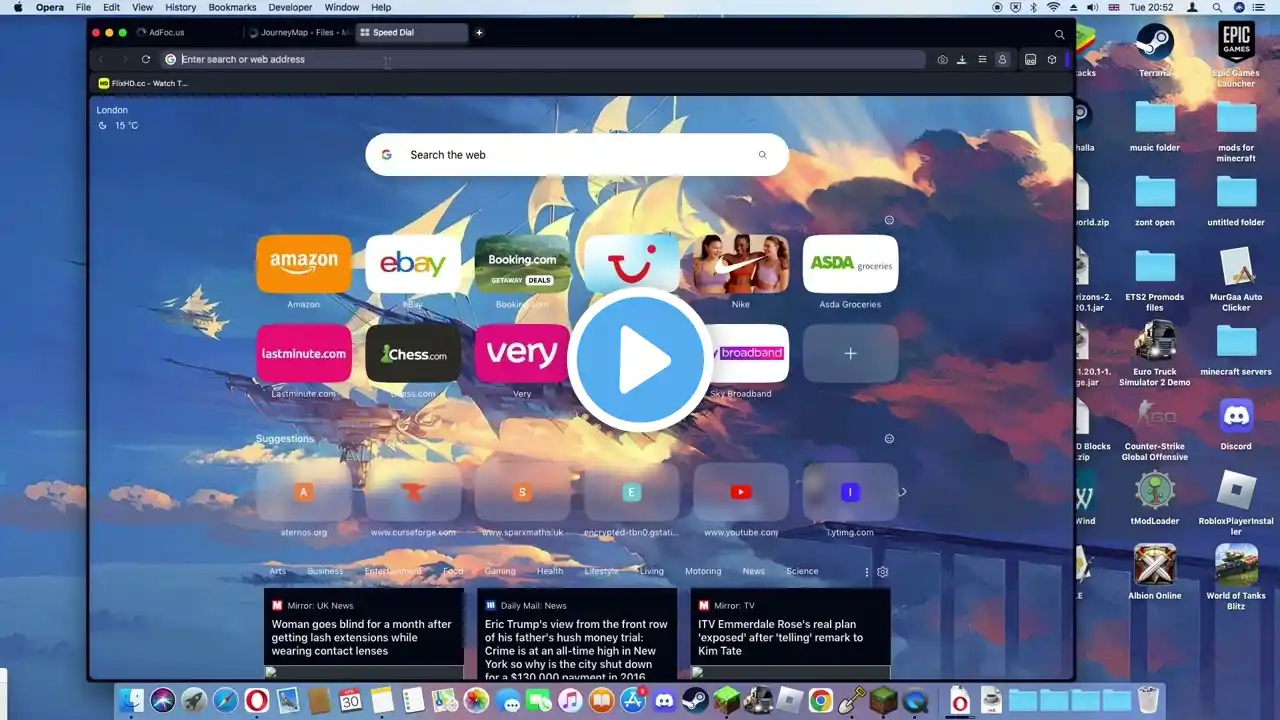The width and height of the screenshot is (1280, 720).
Task: Click the reload page icon
Action: point(146,60)
